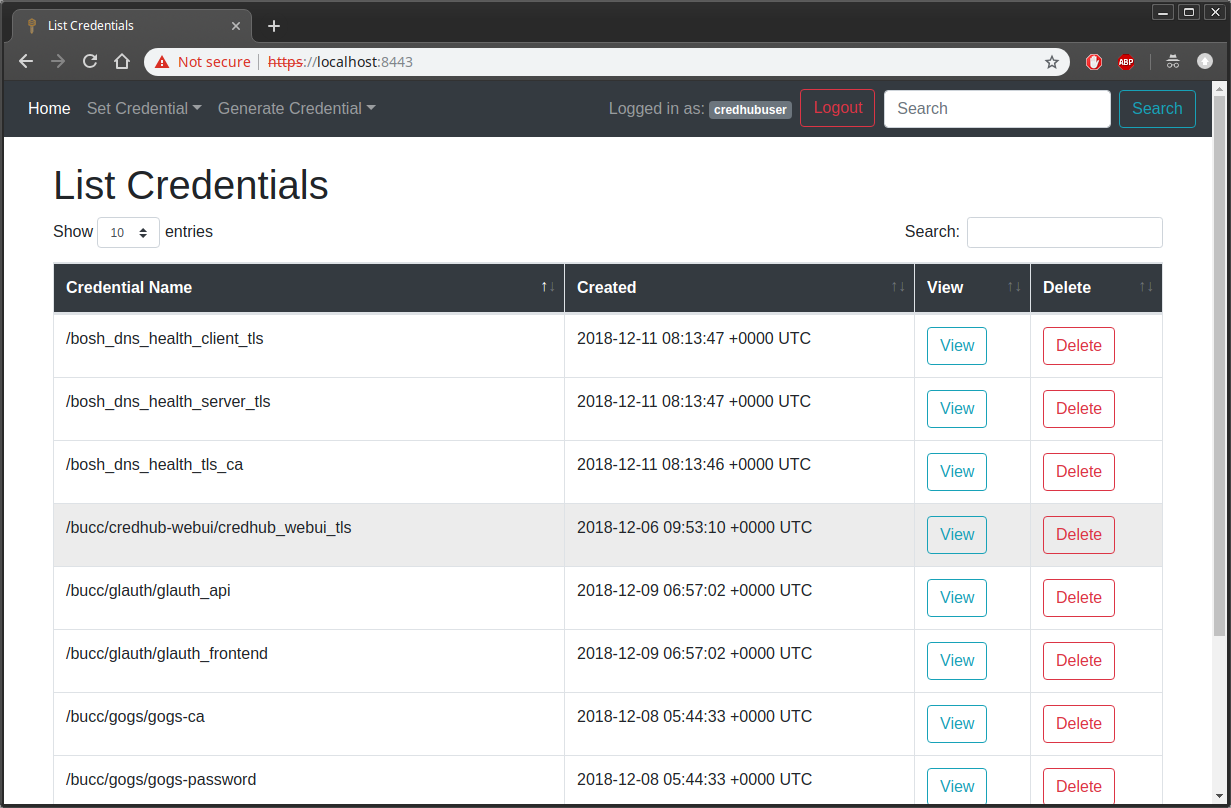Open the ABP Adblock Plus extension
This screenshot has width=1231, height=808.
[x=1126, y=62]
